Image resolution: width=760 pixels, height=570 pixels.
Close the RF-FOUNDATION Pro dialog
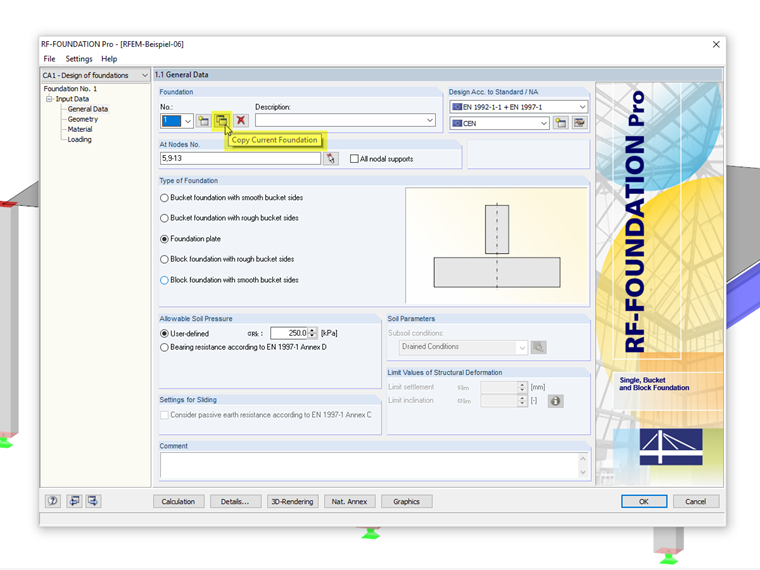[x=716, y=45]
